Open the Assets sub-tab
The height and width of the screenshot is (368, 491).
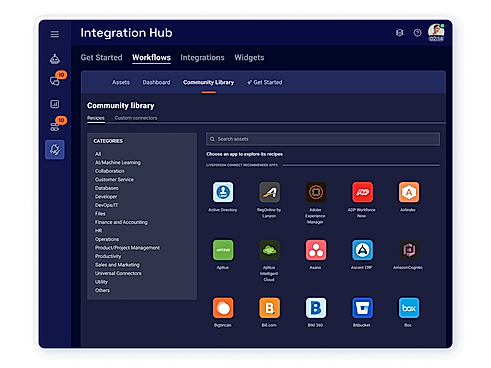121,82
